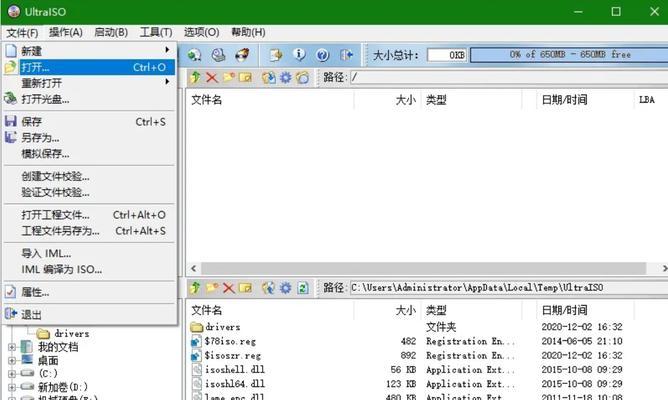Expand the 新加卷(D:) tree node
668x400 pixels.
[12, 387]
